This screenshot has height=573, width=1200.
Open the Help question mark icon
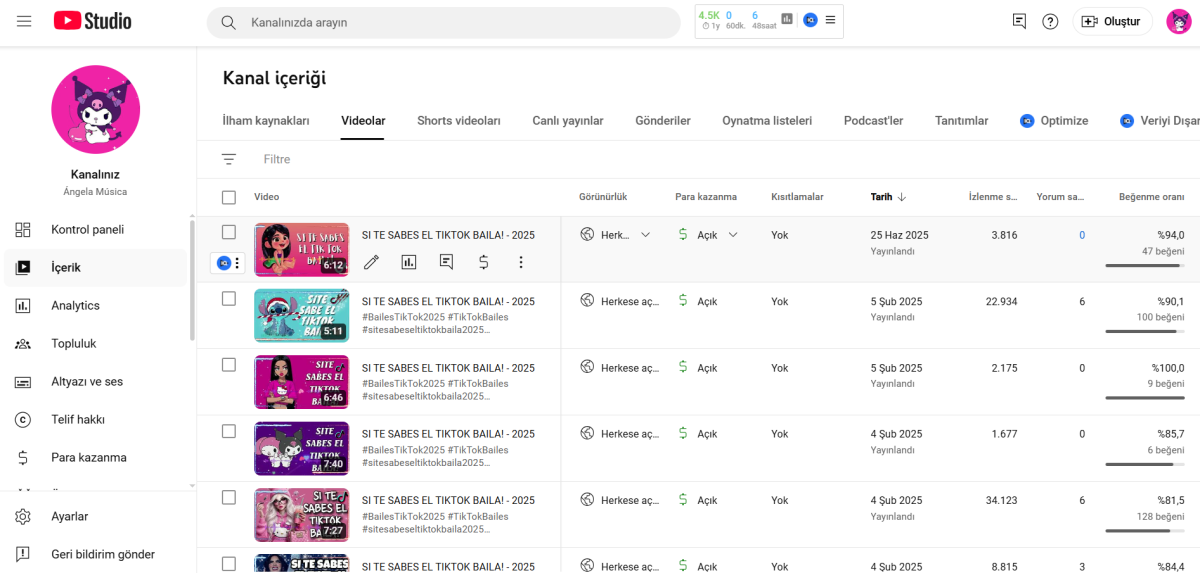tap(1050, 21)
